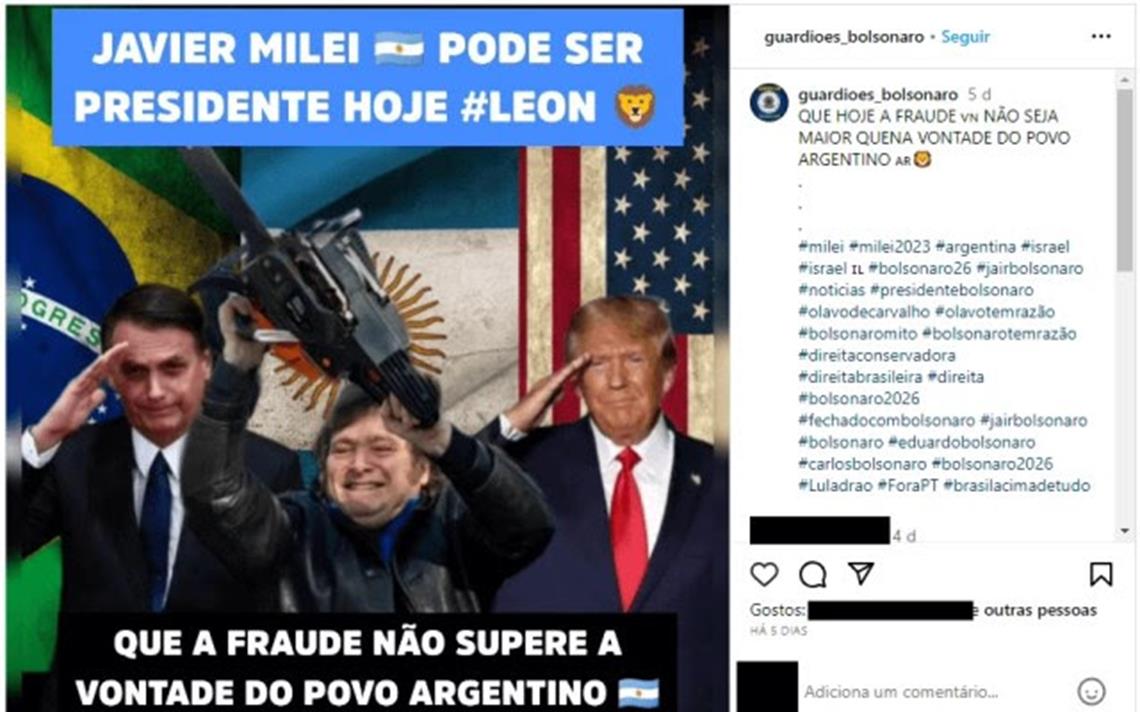
Task: Follow the account via Seguir link
Action: (965, 36)
